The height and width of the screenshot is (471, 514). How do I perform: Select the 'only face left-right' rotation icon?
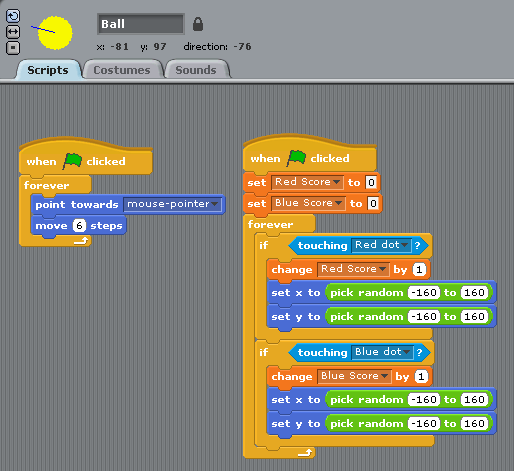[13, 32]
